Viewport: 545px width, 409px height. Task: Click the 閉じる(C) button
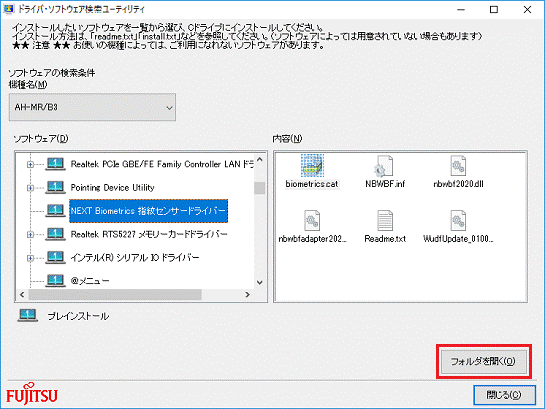pyautogui.click(x=504, y=395)
